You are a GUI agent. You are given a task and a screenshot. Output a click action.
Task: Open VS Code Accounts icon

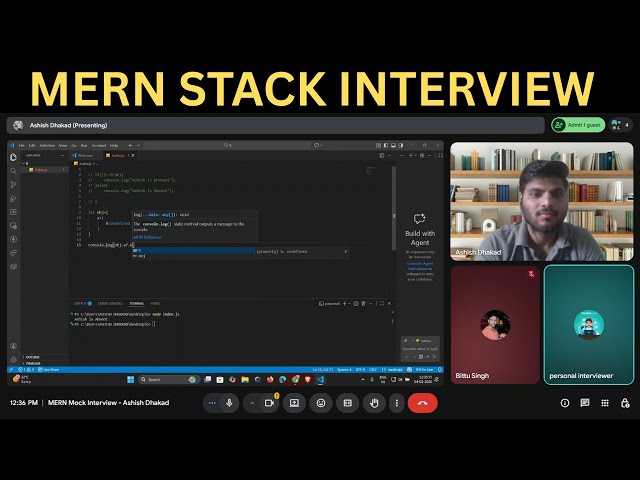[13, 346]
